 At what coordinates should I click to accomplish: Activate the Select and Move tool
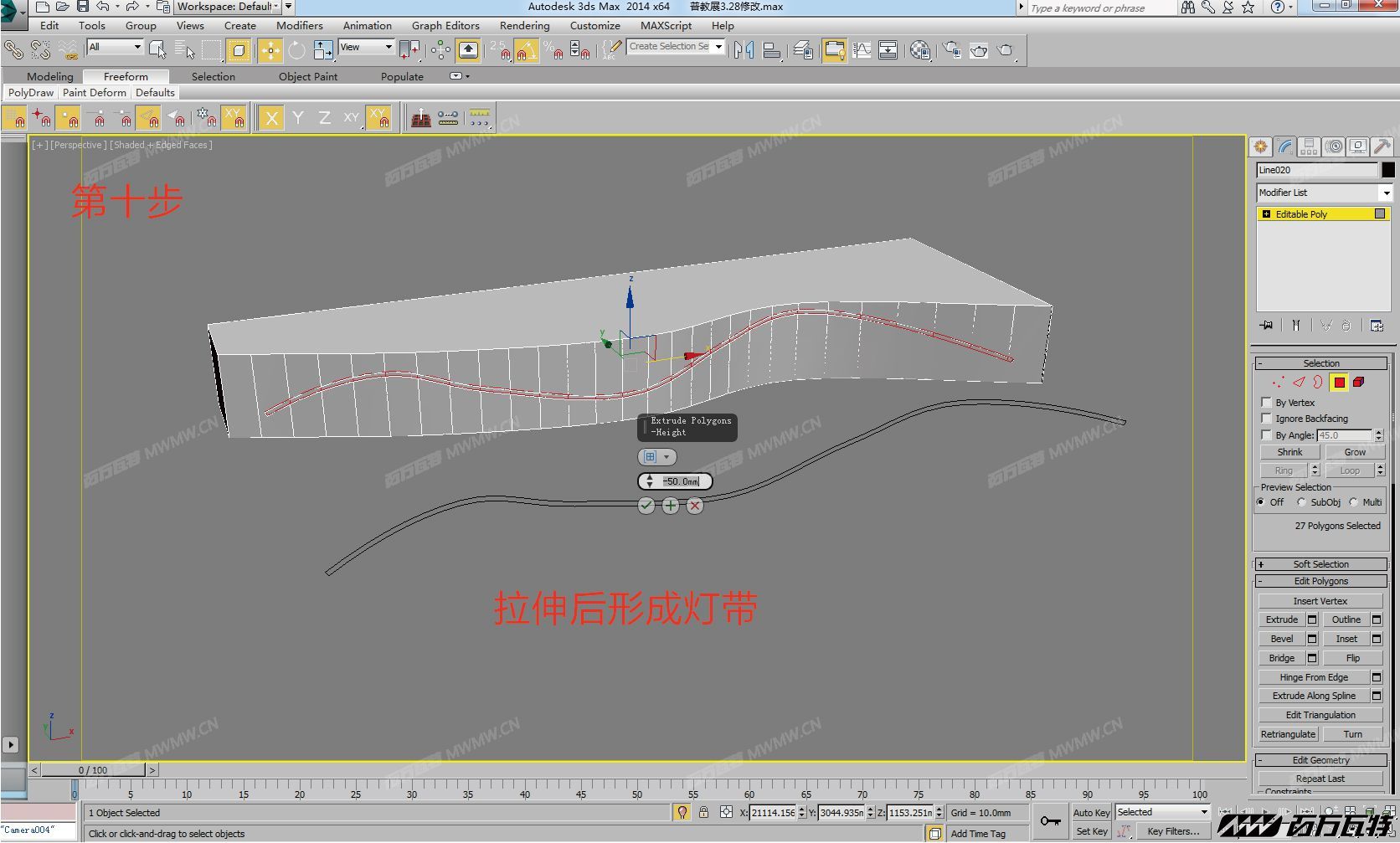pyautogui.click(x=270, y=50)
